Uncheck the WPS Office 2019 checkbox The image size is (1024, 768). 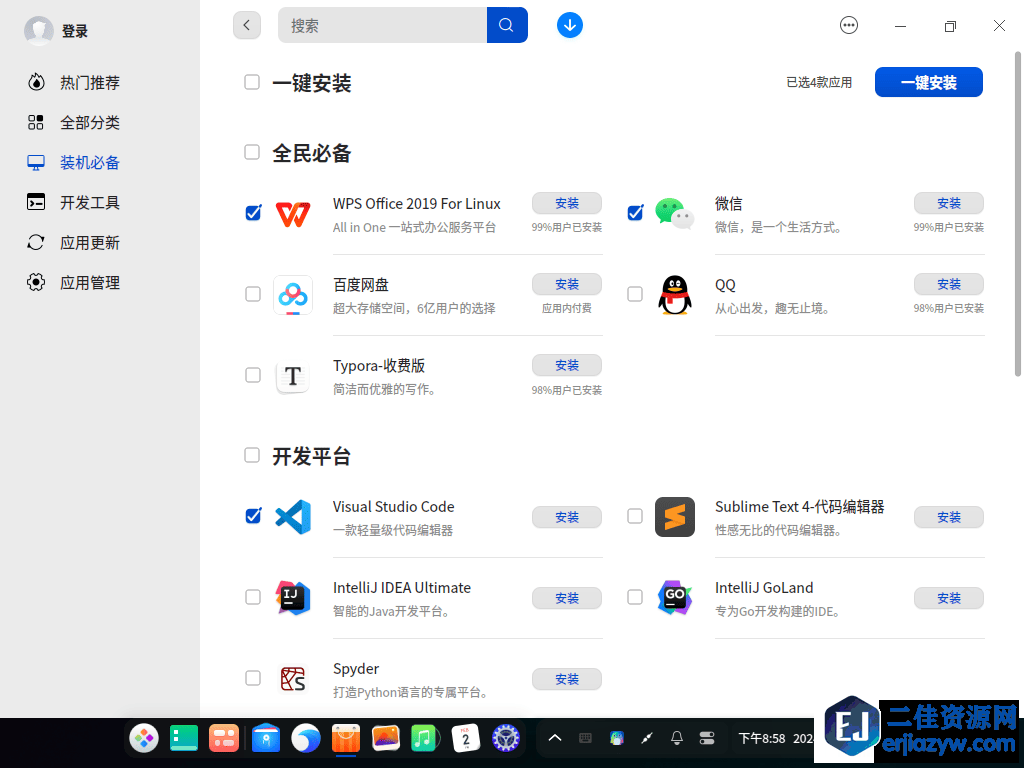pos(253,213)
